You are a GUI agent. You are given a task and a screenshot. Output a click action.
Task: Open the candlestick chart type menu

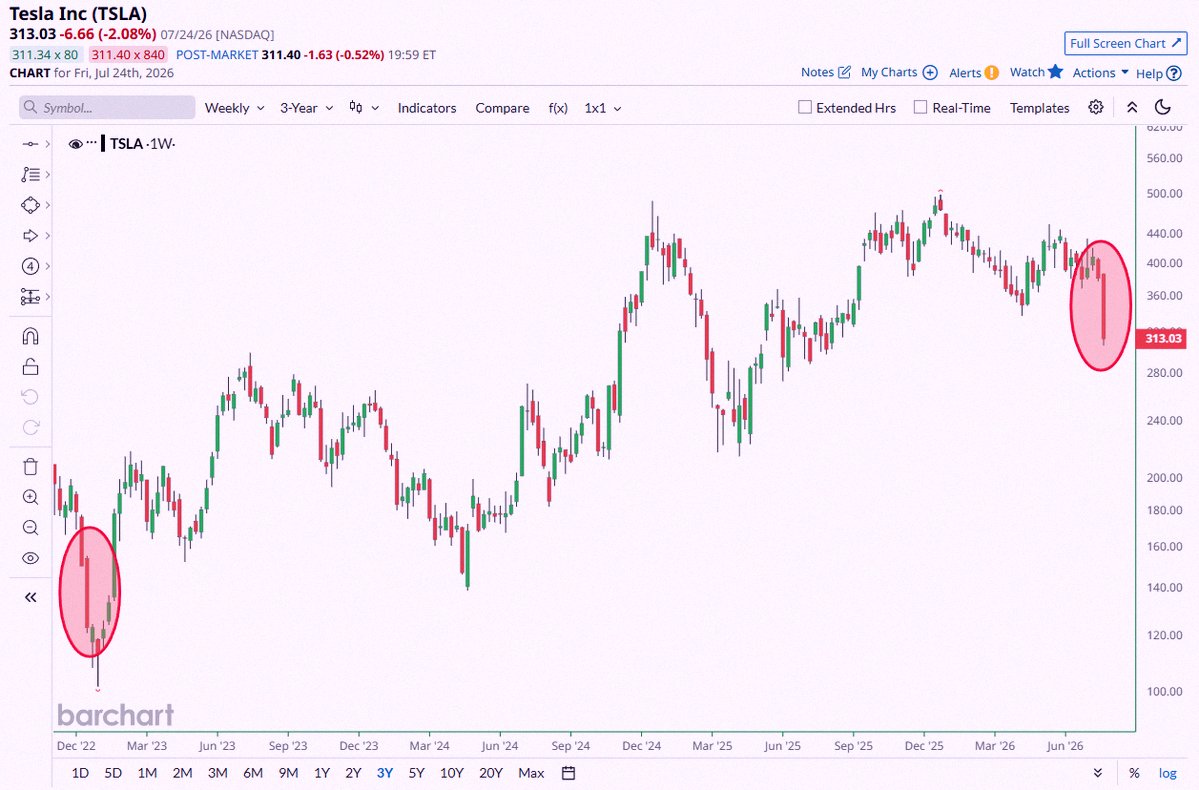pos(364,108)
